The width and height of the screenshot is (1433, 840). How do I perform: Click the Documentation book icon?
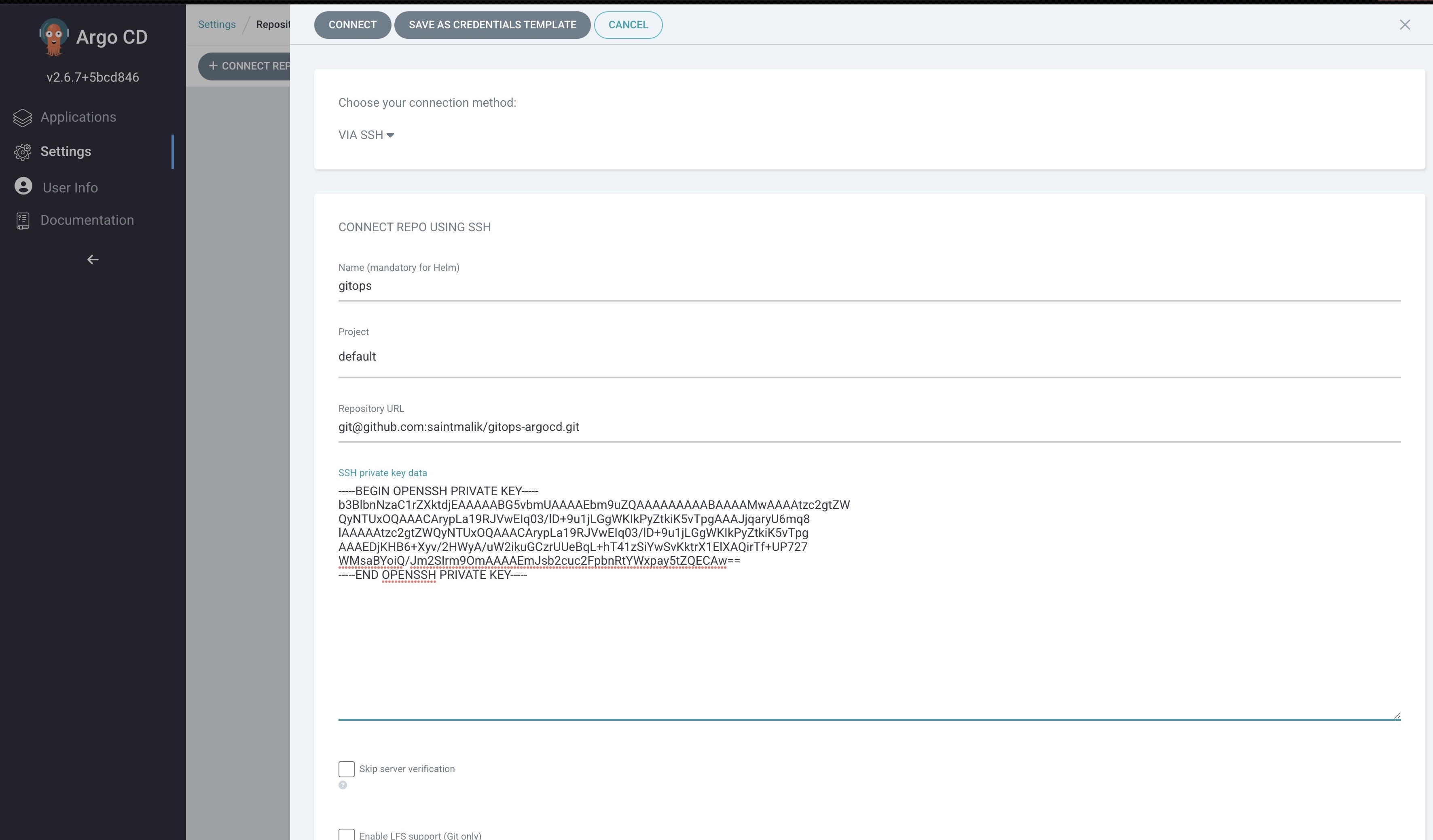point(23,221)
